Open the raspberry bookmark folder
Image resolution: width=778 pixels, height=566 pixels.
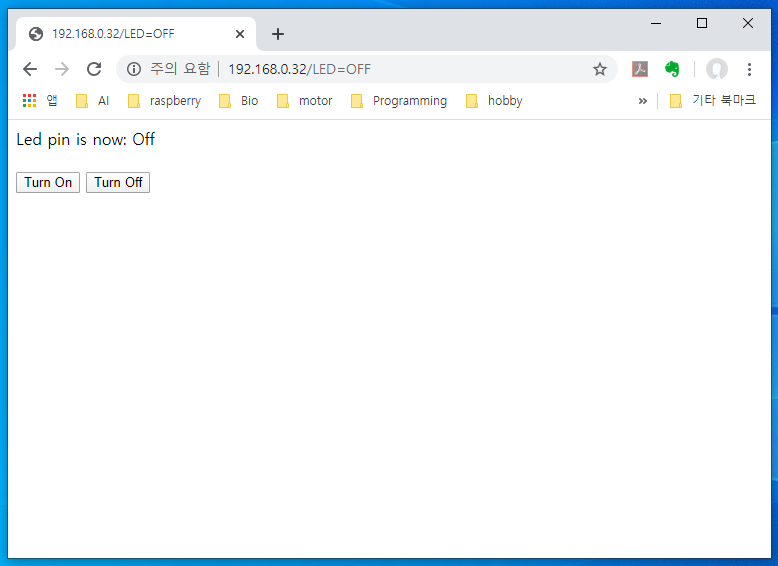pos(164,101)
